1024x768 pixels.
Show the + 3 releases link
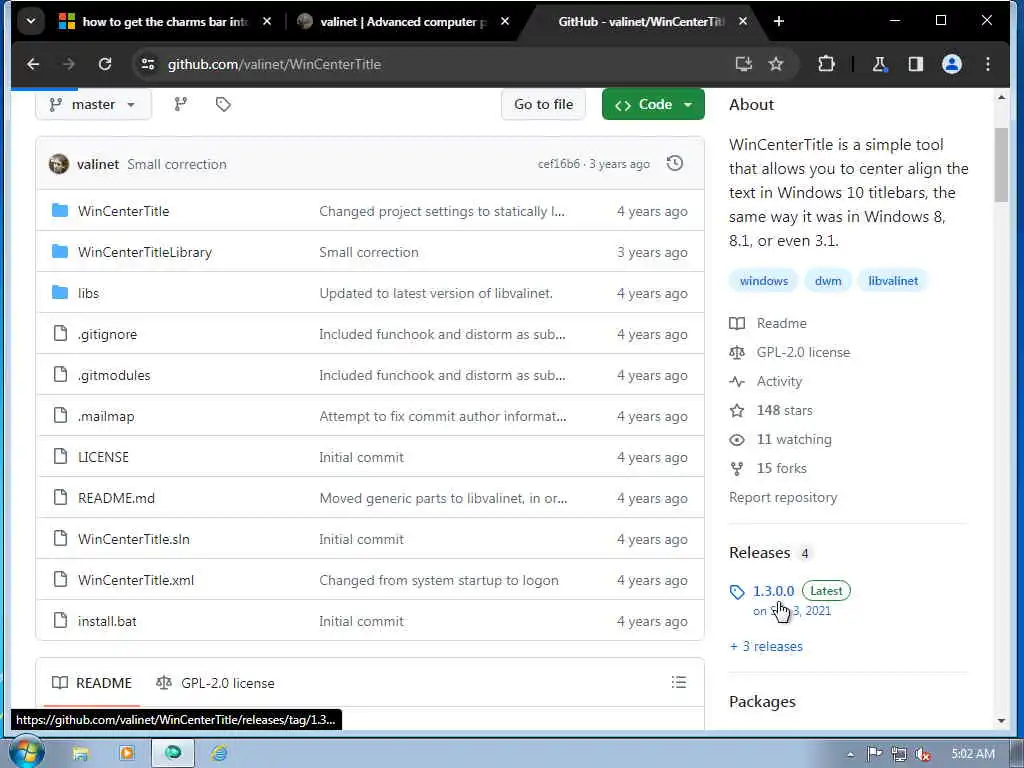click(x=766, y=647)
